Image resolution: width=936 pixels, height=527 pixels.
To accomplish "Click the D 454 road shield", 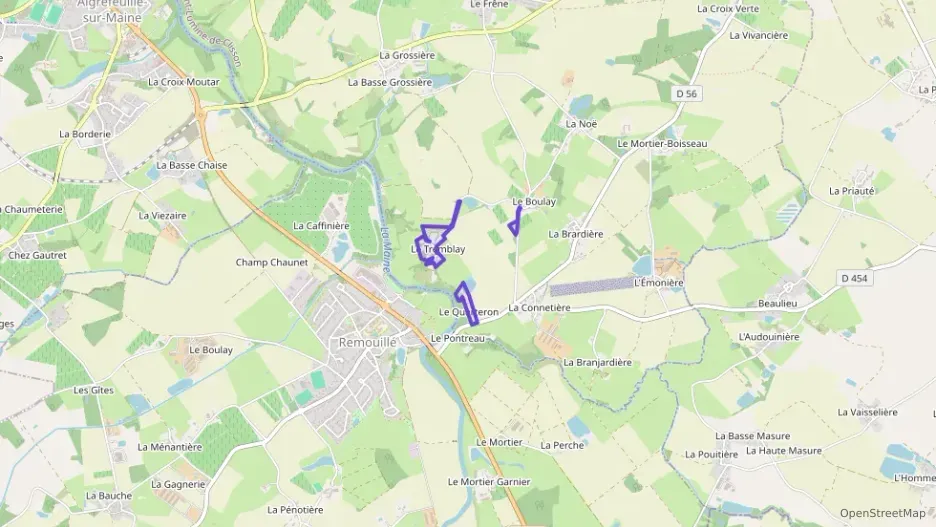I will click(854, 278).
